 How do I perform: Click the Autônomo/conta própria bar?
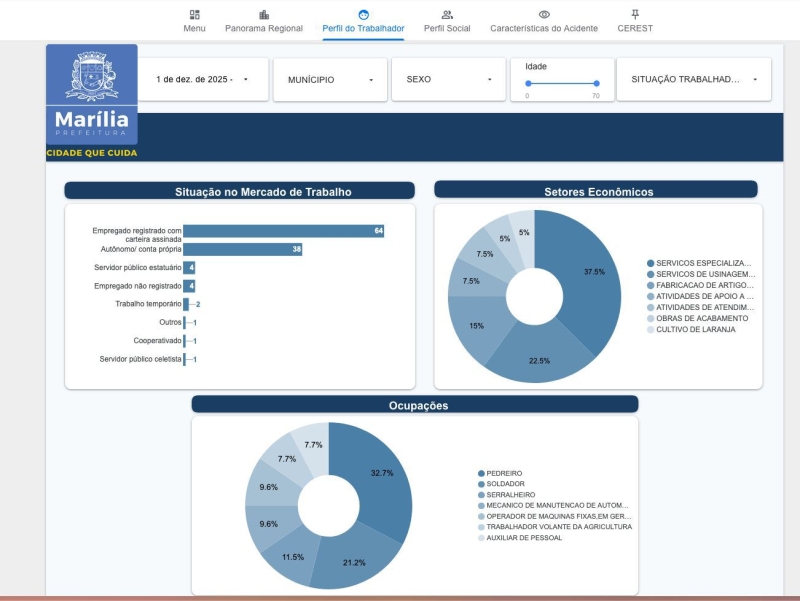pyautogui.click(x=242, y=249)
